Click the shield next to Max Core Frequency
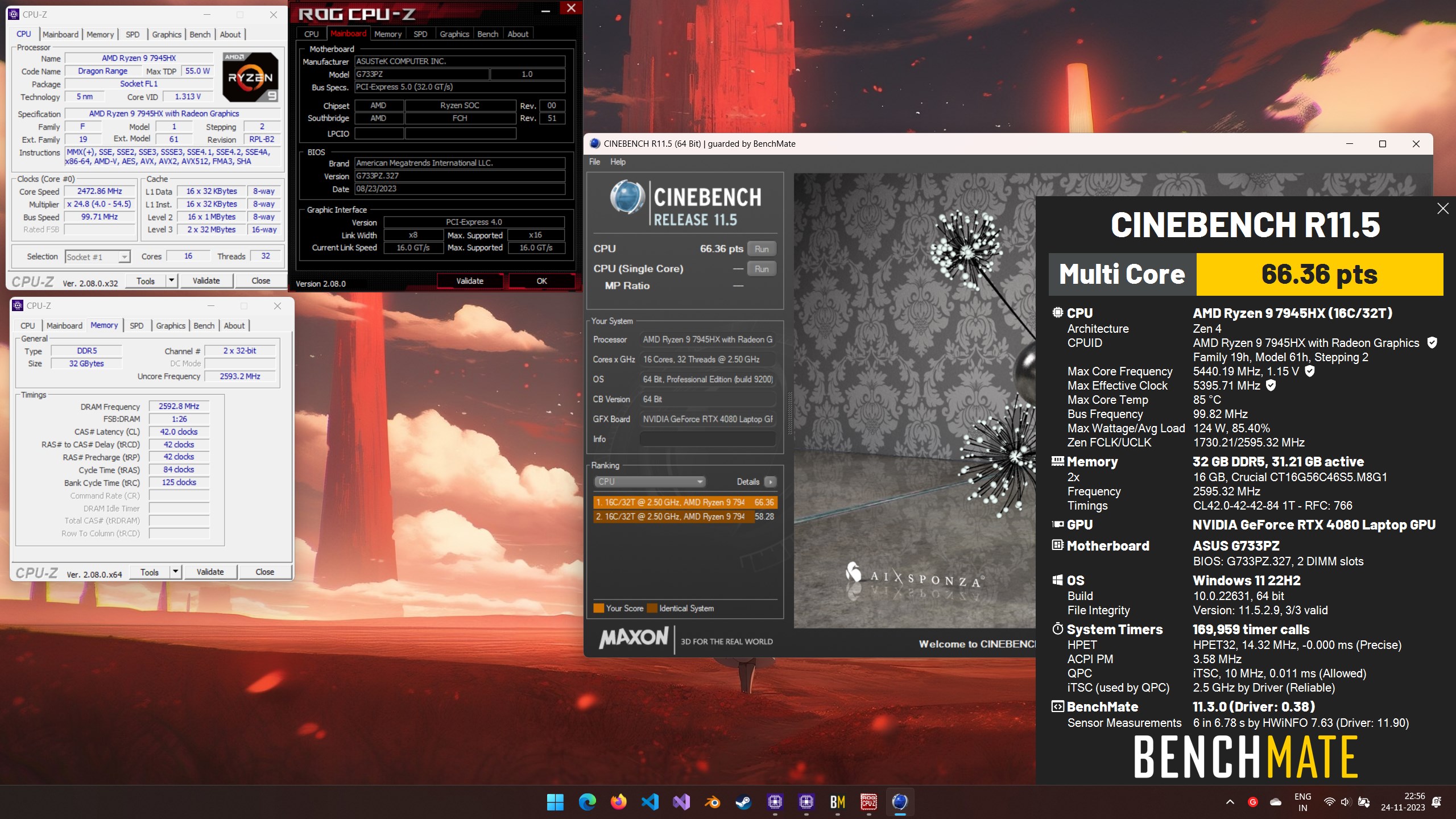Image resolution: width=1456 pixels, height=819 pixels. (x=1309, y=371)
